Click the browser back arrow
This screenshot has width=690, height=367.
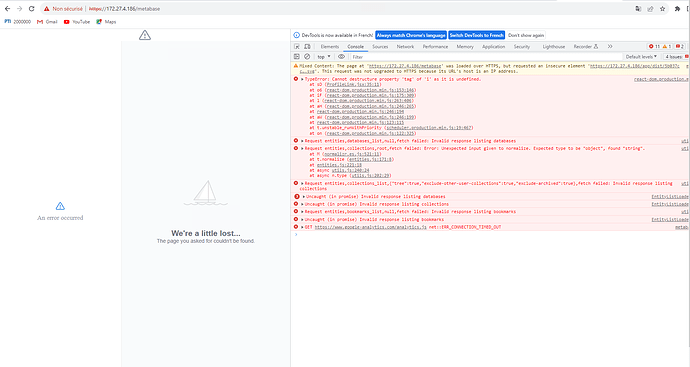click(7, 9)
